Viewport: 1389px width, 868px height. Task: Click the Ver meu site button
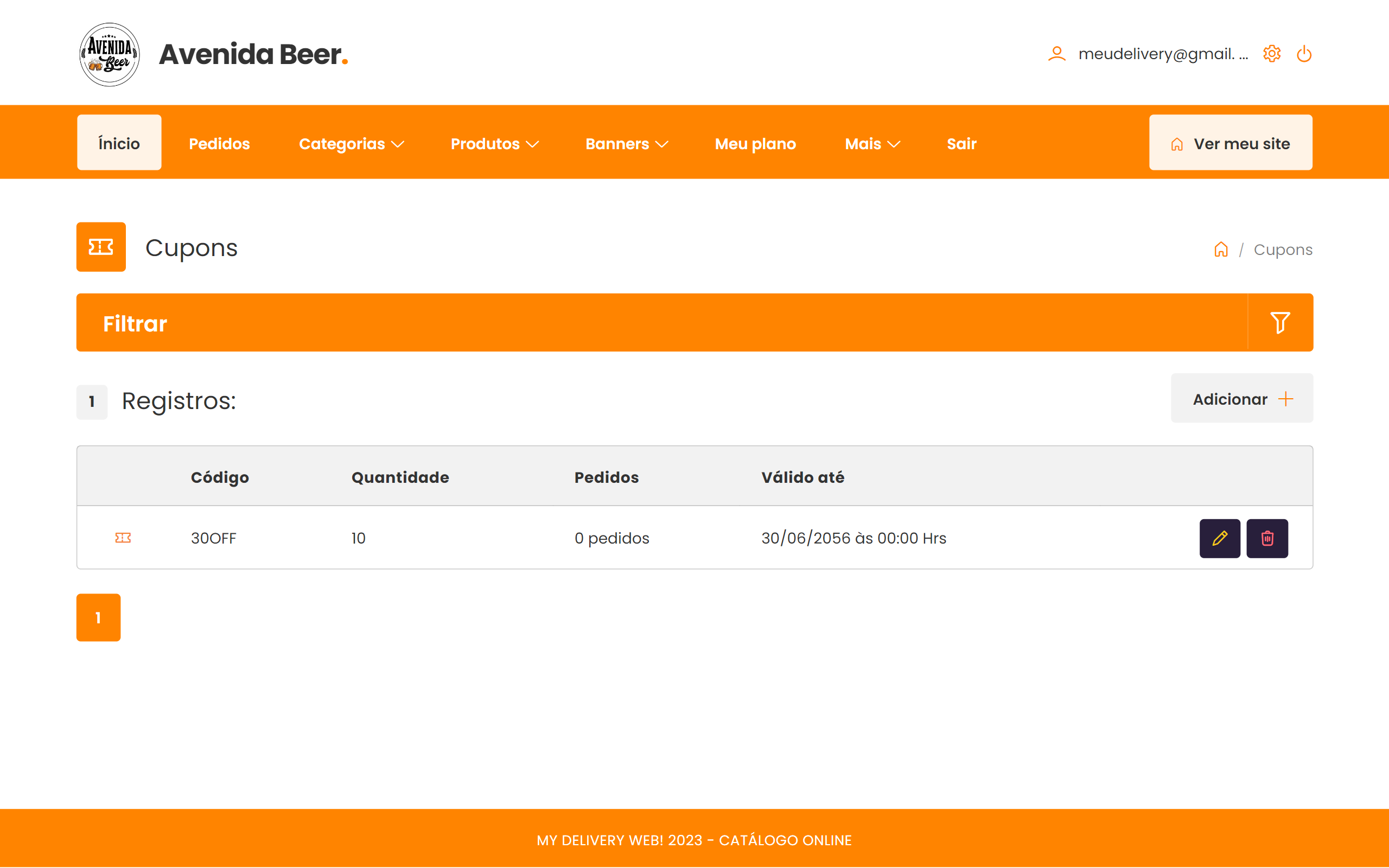[x=1230, y=143]
